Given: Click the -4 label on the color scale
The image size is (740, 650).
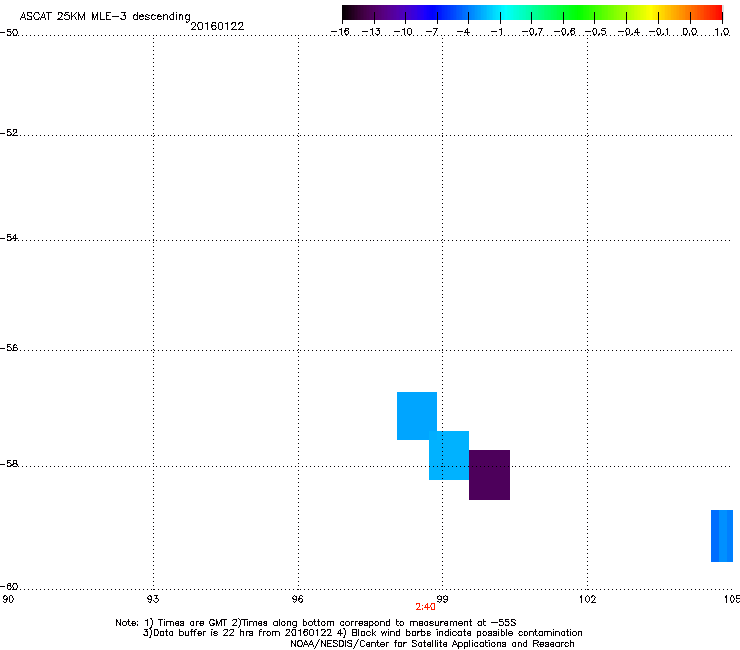Looking at the screenshot, I should tap(463, 32).
